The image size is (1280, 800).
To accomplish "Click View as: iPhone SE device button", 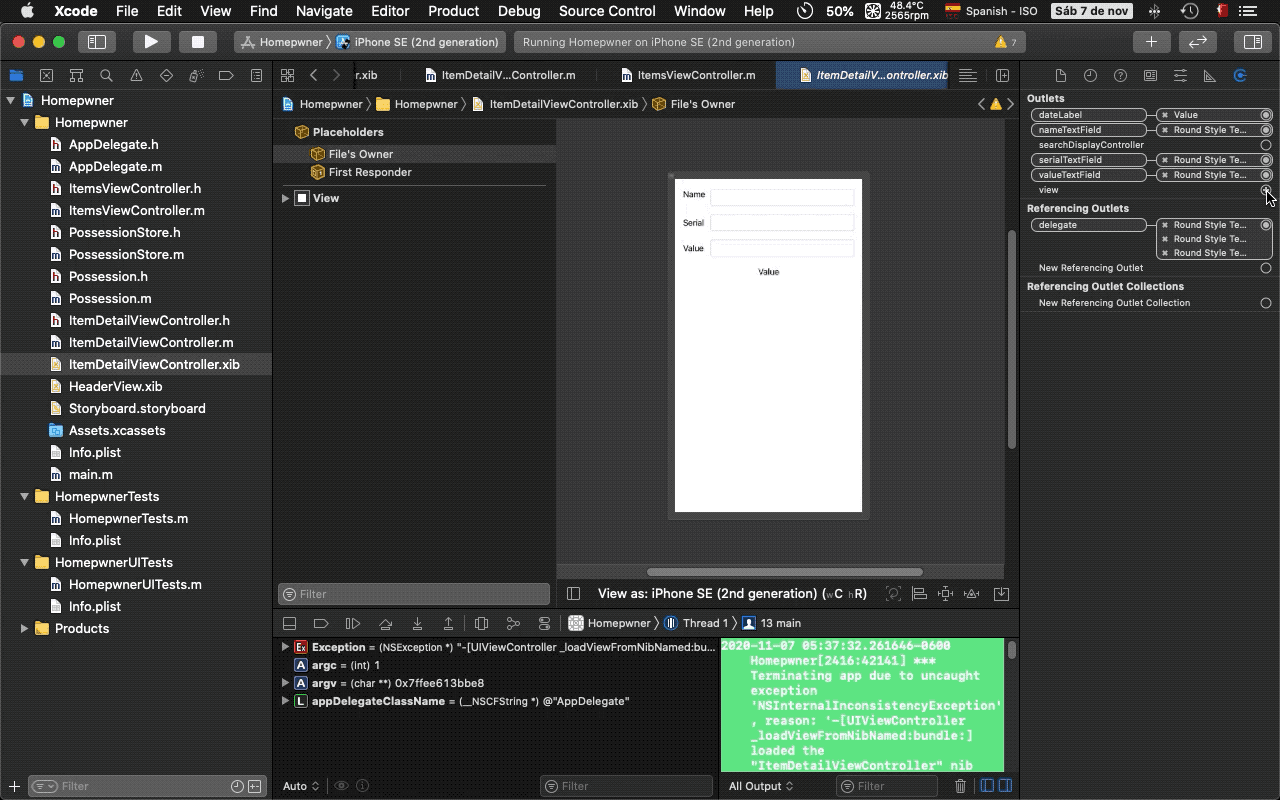I will pos(733,593).
